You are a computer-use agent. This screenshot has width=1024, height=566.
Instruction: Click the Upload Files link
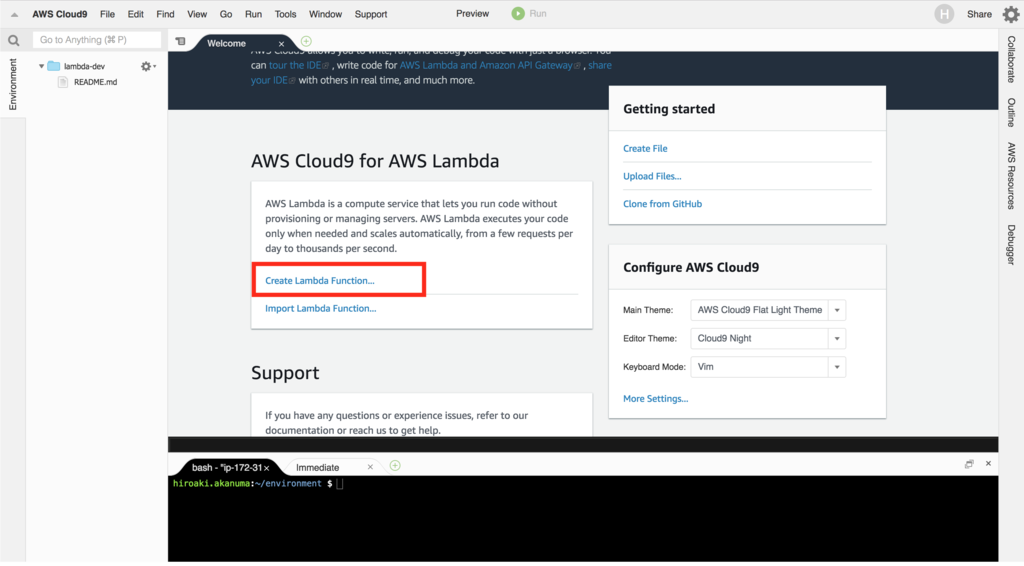pyautogui.click(x=652, y=176)
